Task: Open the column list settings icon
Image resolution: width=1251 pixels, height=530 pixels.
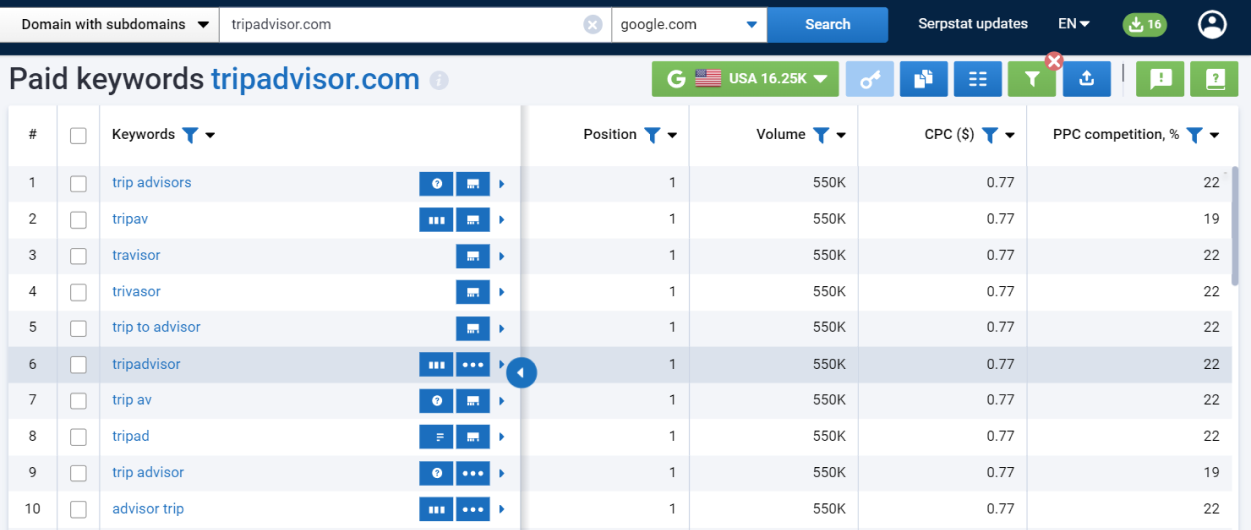Action: point(978,79)
